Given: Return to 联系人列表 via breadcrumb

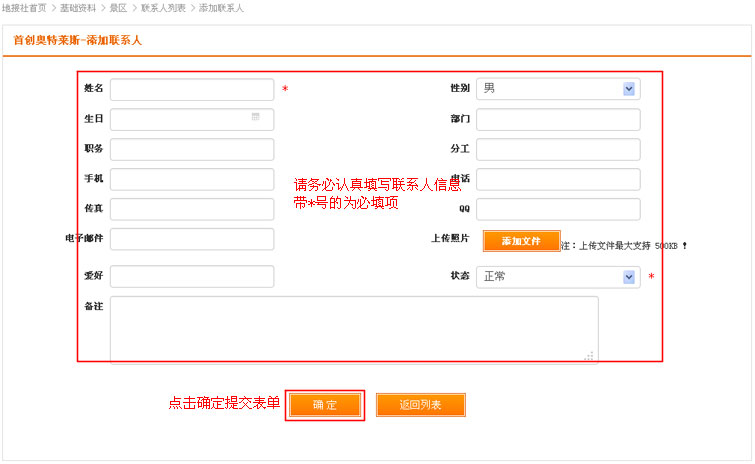Looking at the screenshot, I should [163, 7].
